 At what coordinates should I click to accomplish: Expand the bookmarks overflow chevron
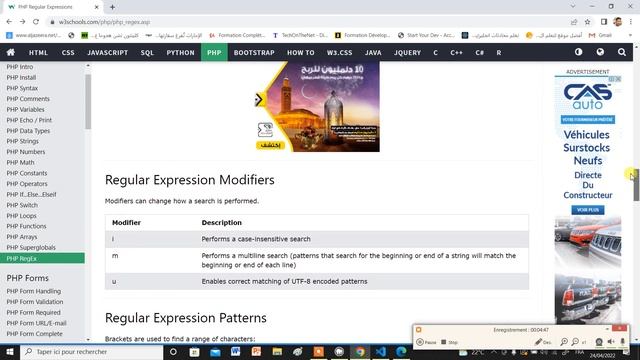pos(630,36)
